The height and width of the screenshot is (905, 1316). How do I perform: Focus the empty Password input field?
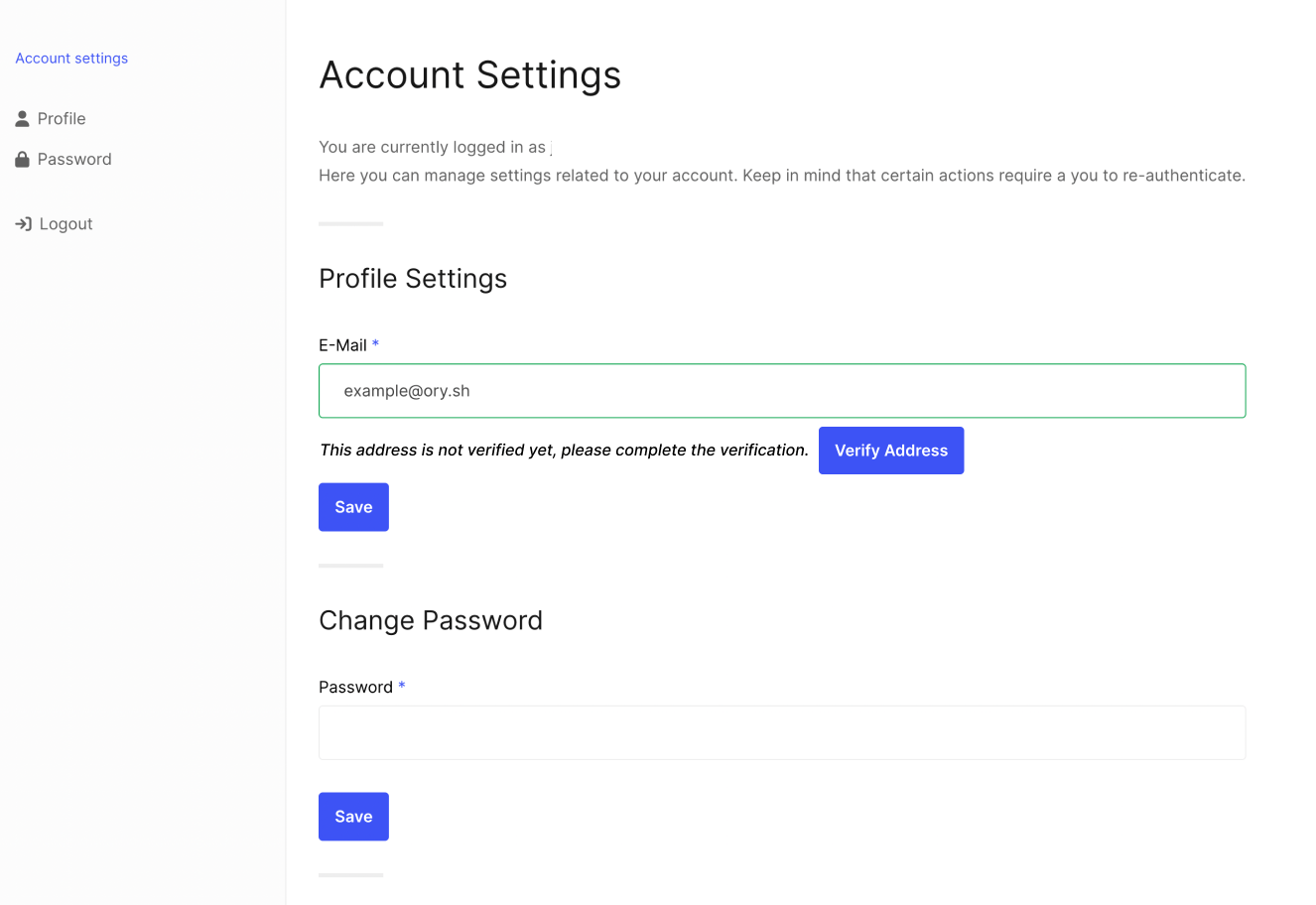click(782, 732)
